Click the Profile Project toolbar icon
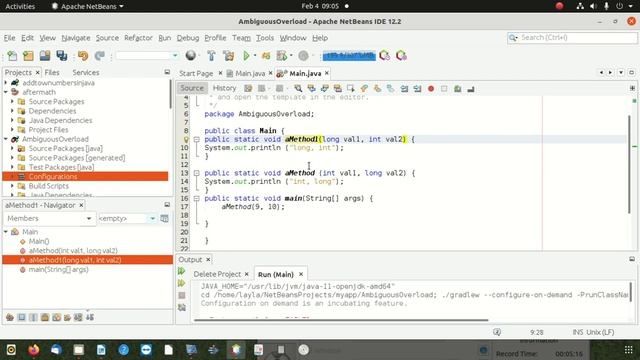Viewport: 640px width, 360px height. coord(282,56)
